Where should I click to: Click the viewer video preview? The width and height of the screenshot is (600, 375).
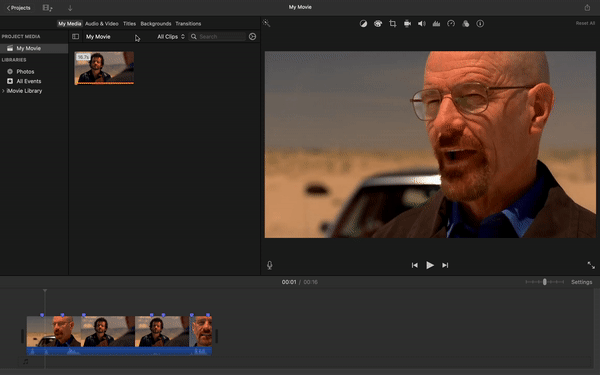coord(430,145)
